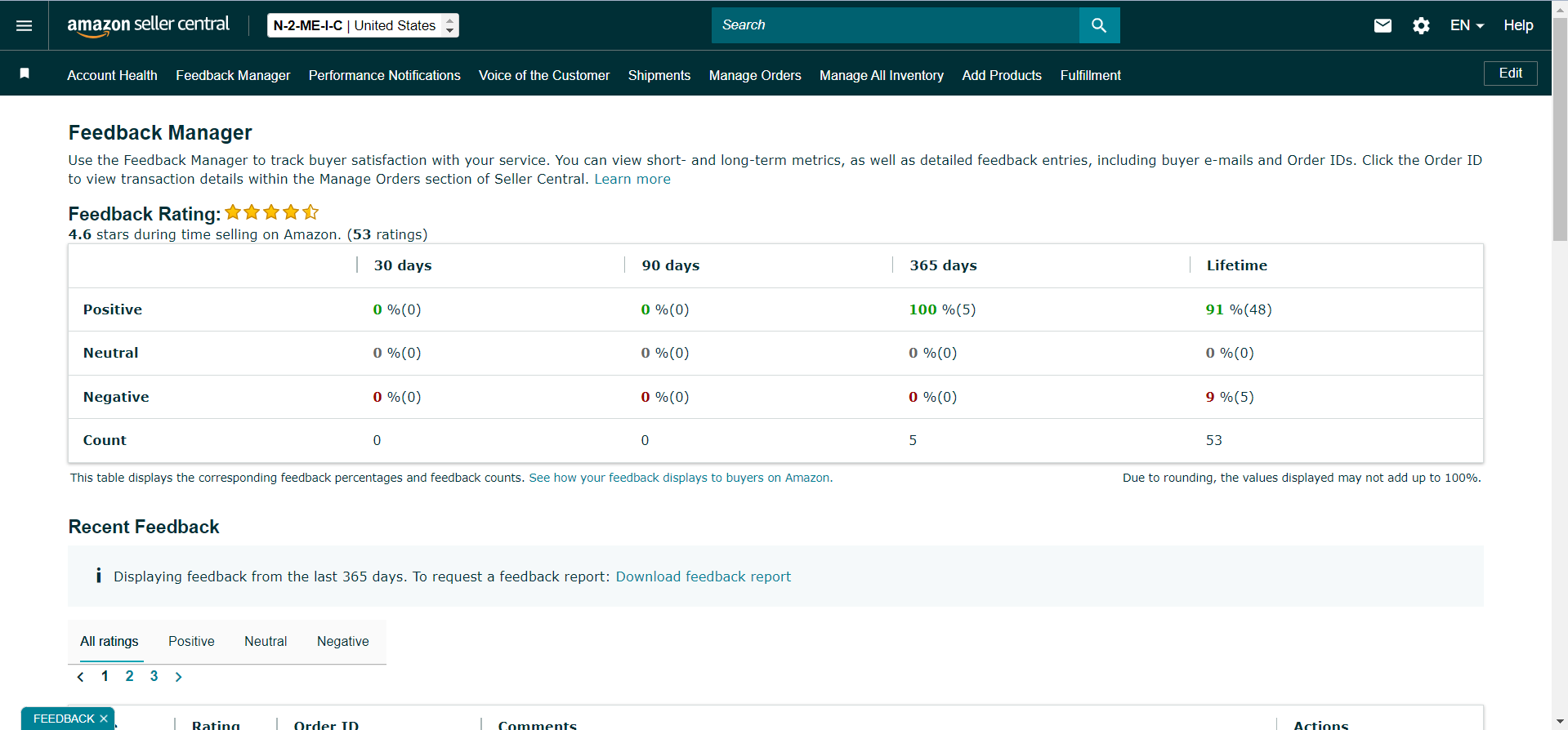Click the Amazon Seller Central logo
Screen dimensions: 1568x730
[148, 25]
